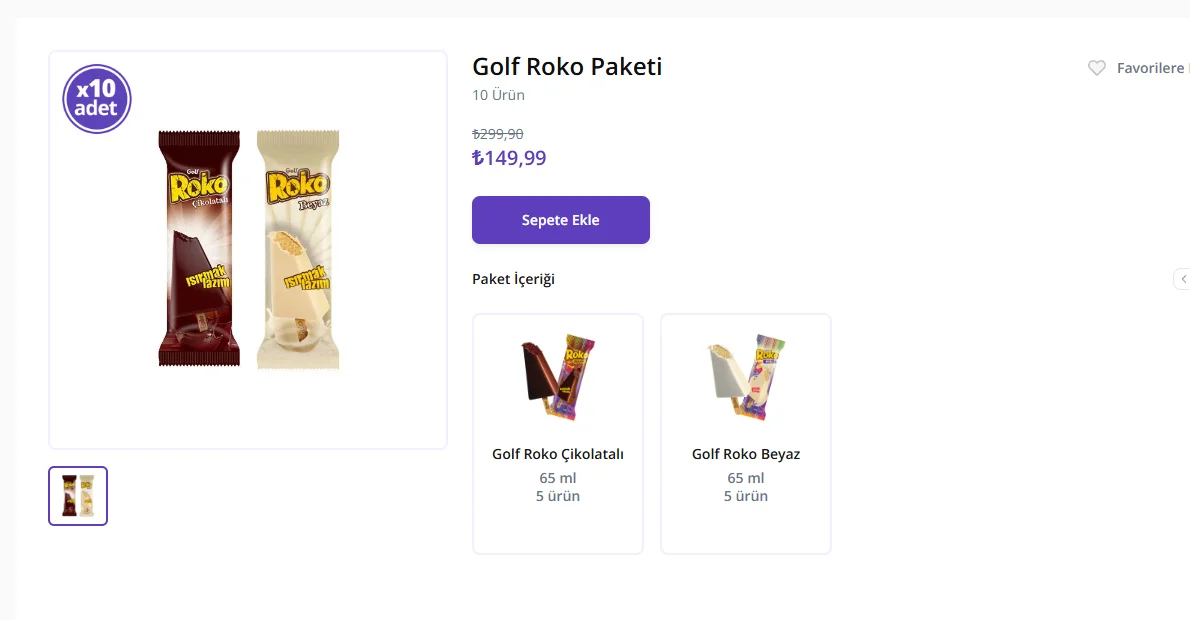This screenshot has width=1190, height=620.
Task: Click the crossed-out 299,90 old price
Action: (498, 134)
